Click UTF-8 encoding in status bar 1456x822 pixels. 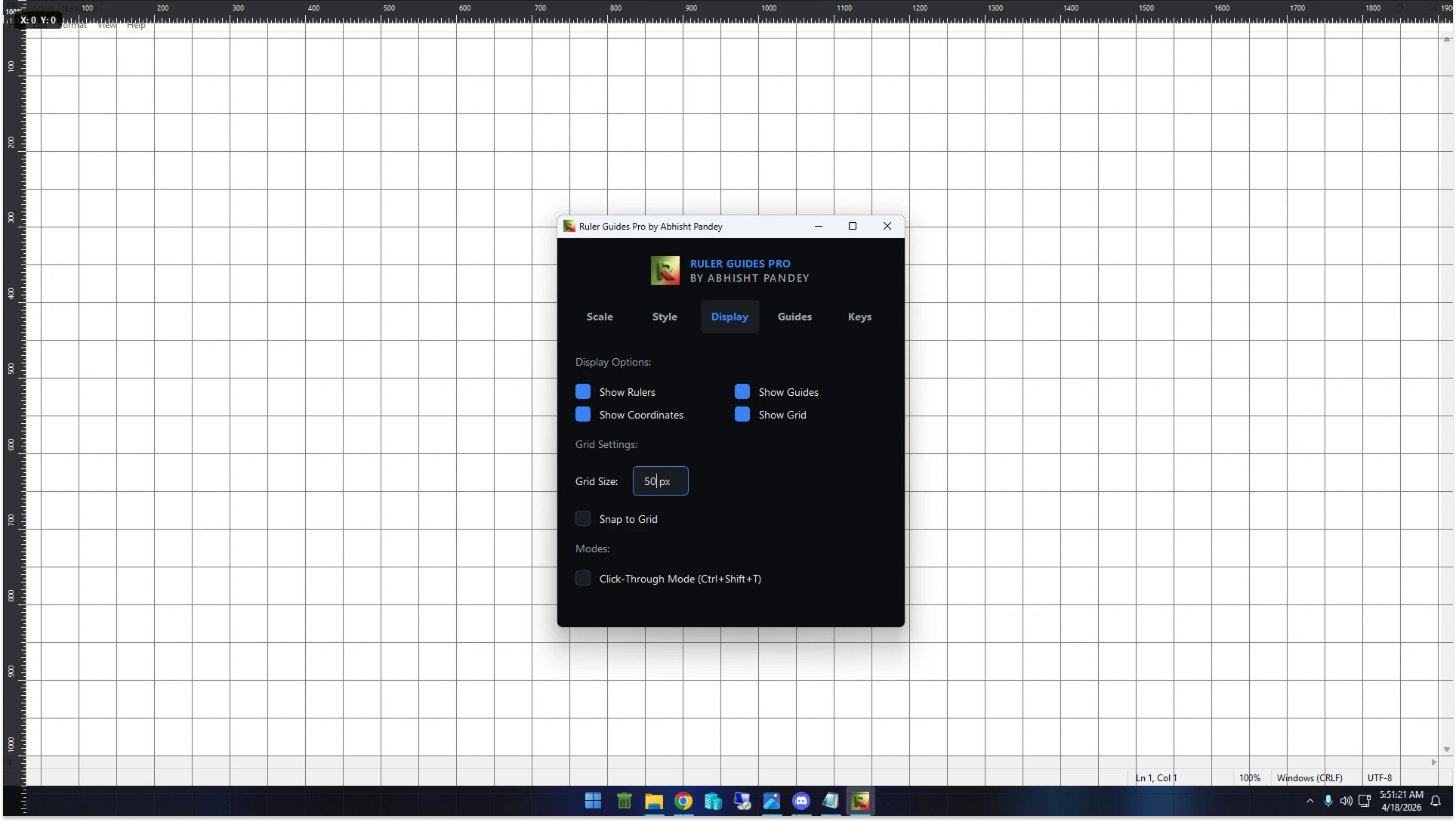pyautogui.click(x=1380, y=777)
